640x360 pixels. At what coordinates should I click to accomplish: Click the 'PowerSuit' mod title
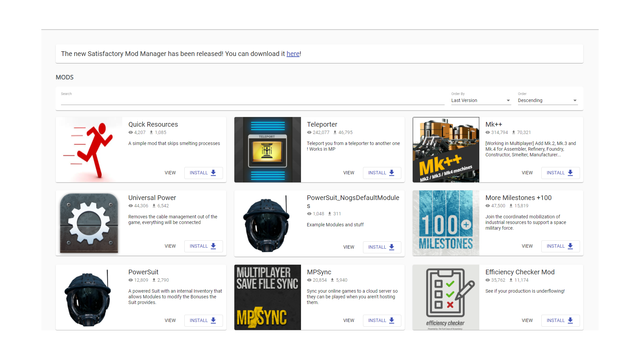tap(143, 272)
